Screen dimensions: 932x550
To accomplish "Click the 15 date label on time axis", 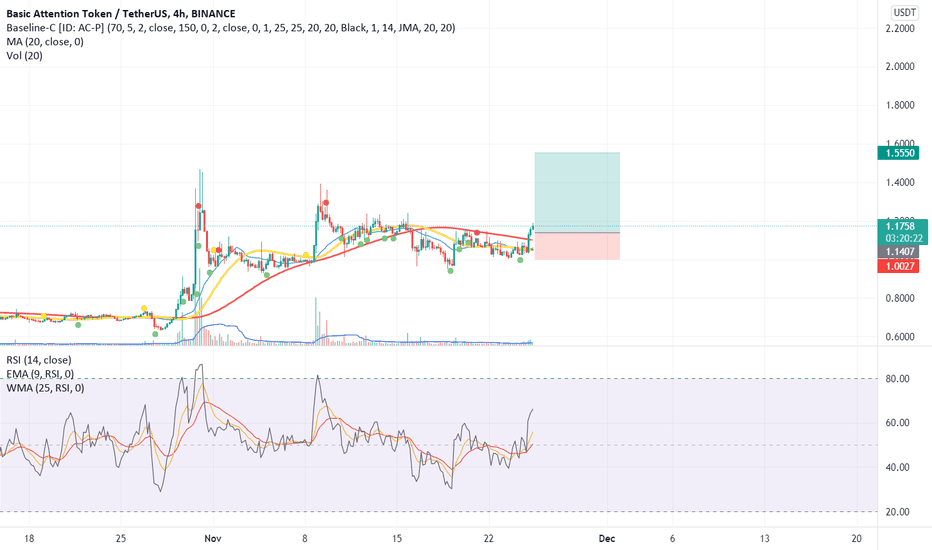I will click(x=396, y=539).
